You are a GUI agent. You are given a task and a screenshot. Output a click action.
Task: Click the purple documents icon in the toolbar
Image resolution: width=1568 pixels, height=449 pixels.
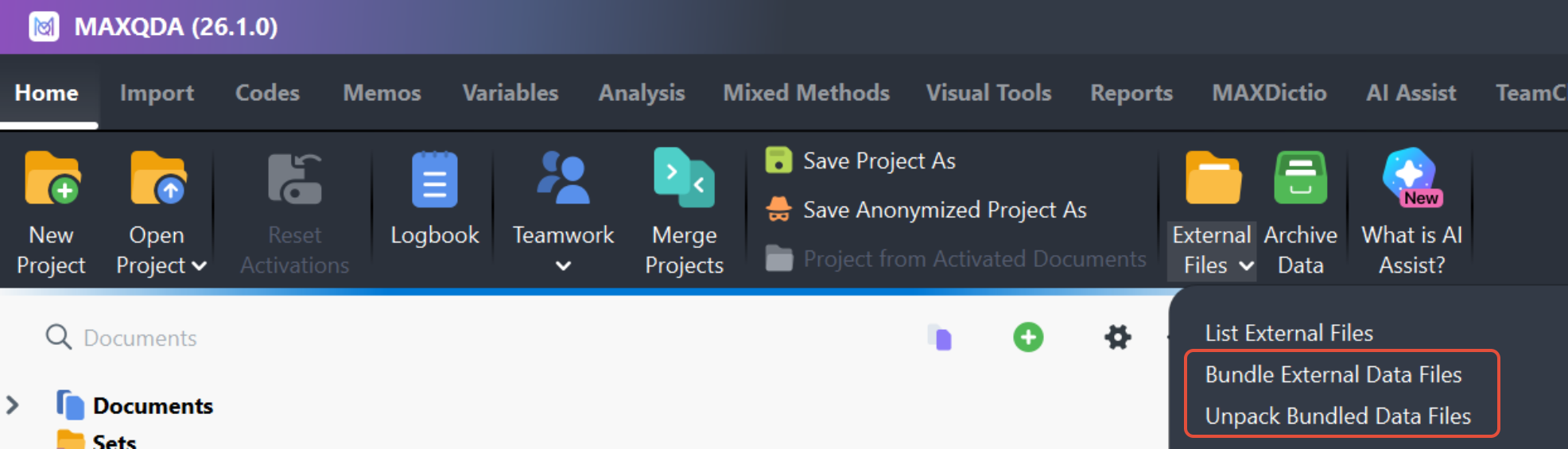941,338
